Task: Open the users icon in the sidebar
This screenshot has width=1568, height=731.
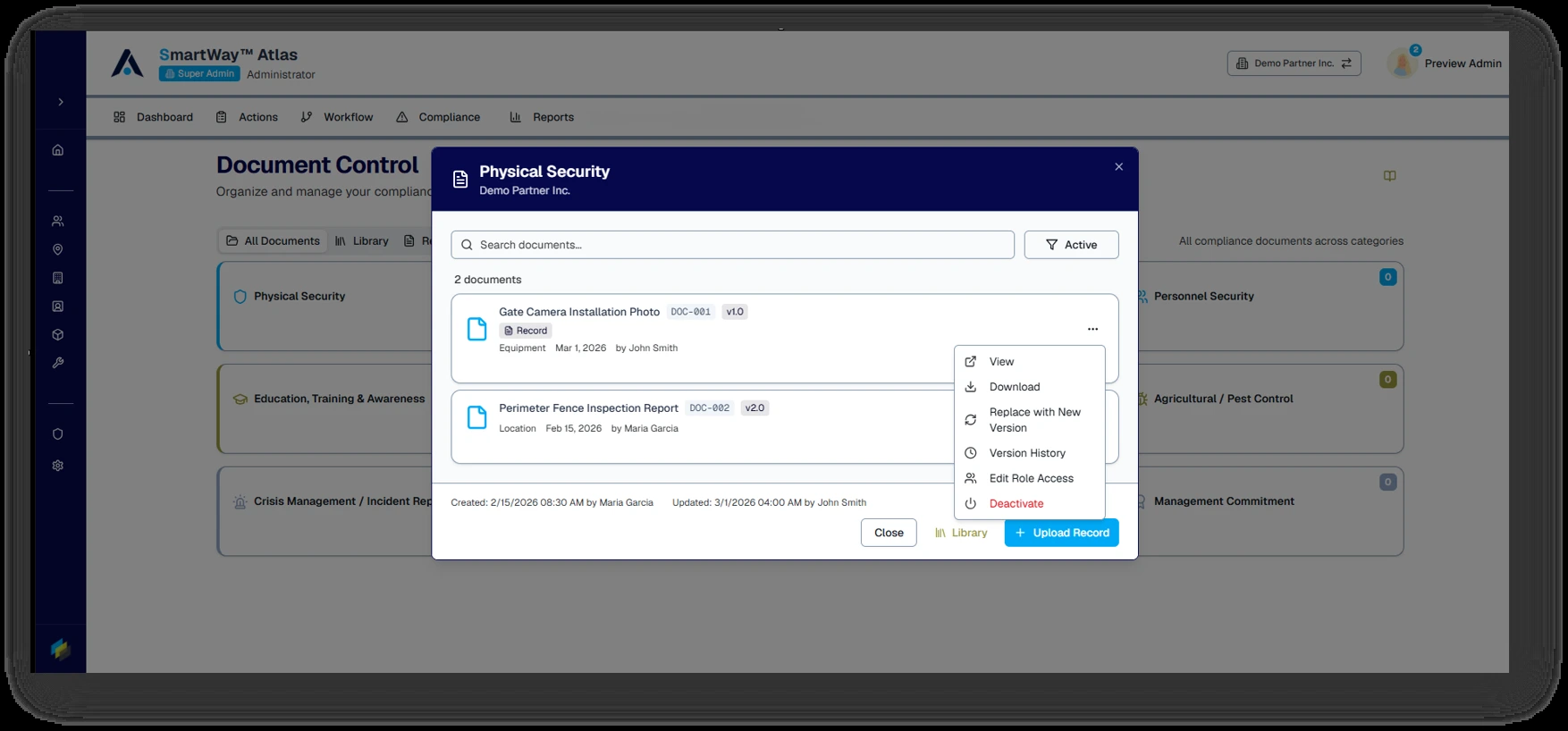Action: pyautogui.click(x=58, y=221)
